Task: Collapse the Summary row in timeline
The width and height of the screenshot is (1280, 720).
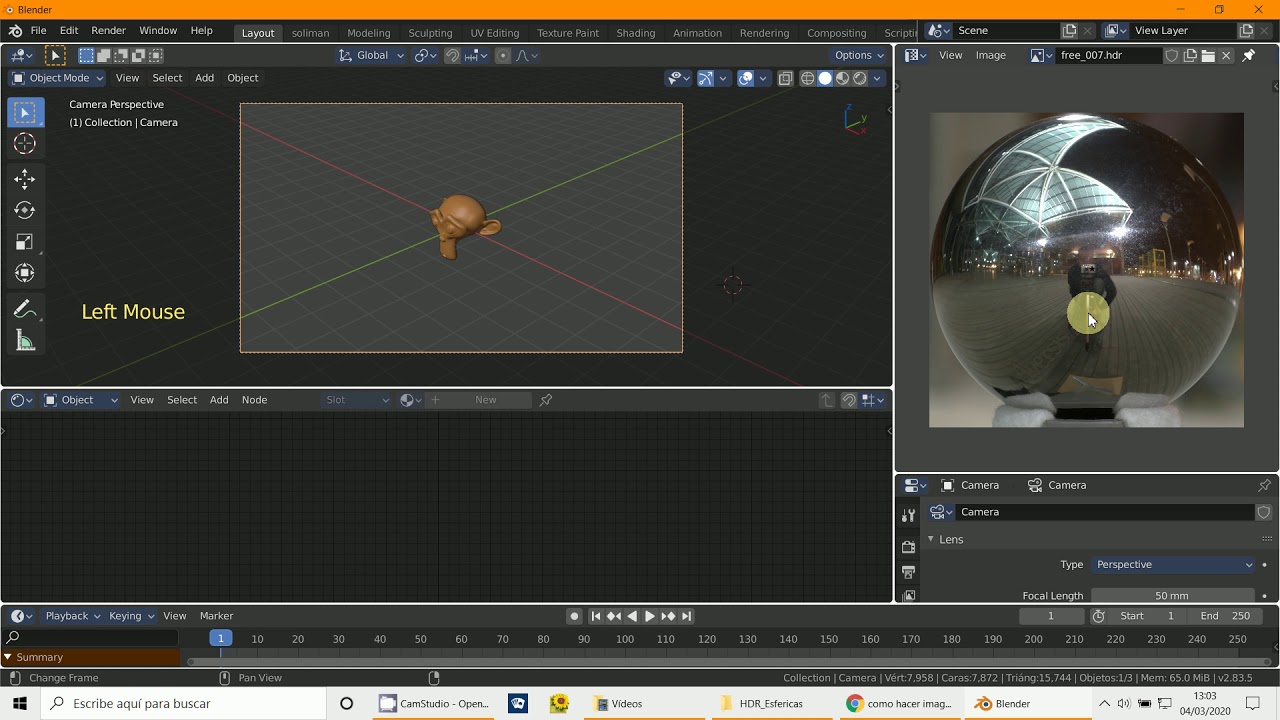Action: tap(8, 657)
